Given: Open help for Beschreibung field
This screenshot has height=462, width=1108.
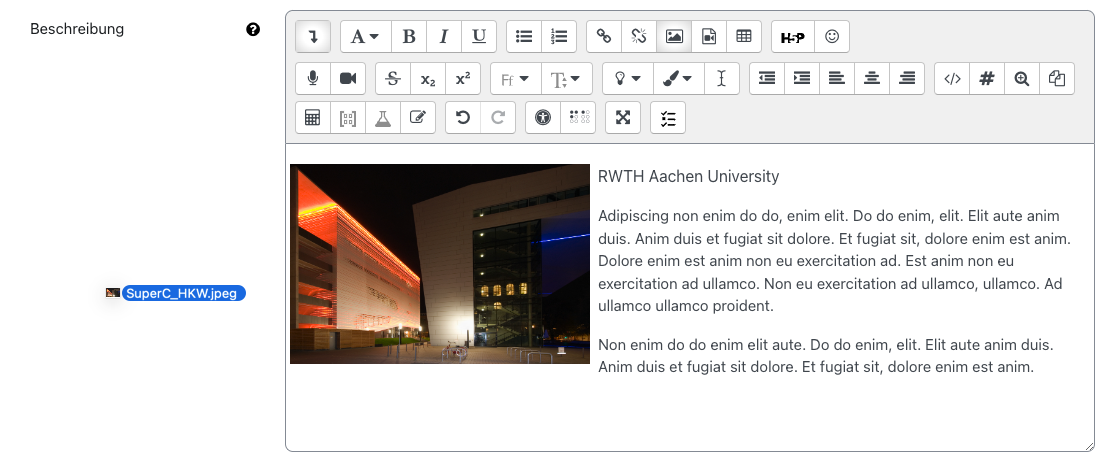Looking at the screenshot, I should tap(253, 29).
